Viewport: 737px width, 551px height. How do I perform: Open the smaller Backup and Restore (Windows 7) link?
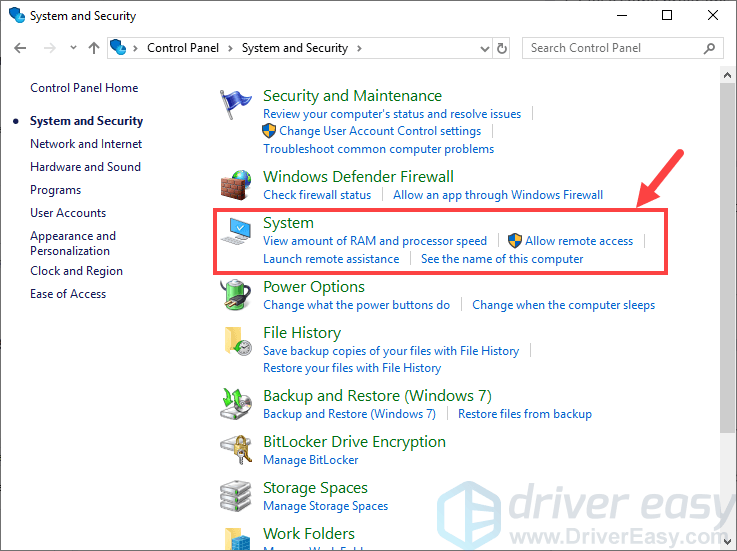[x=349, y=414]
